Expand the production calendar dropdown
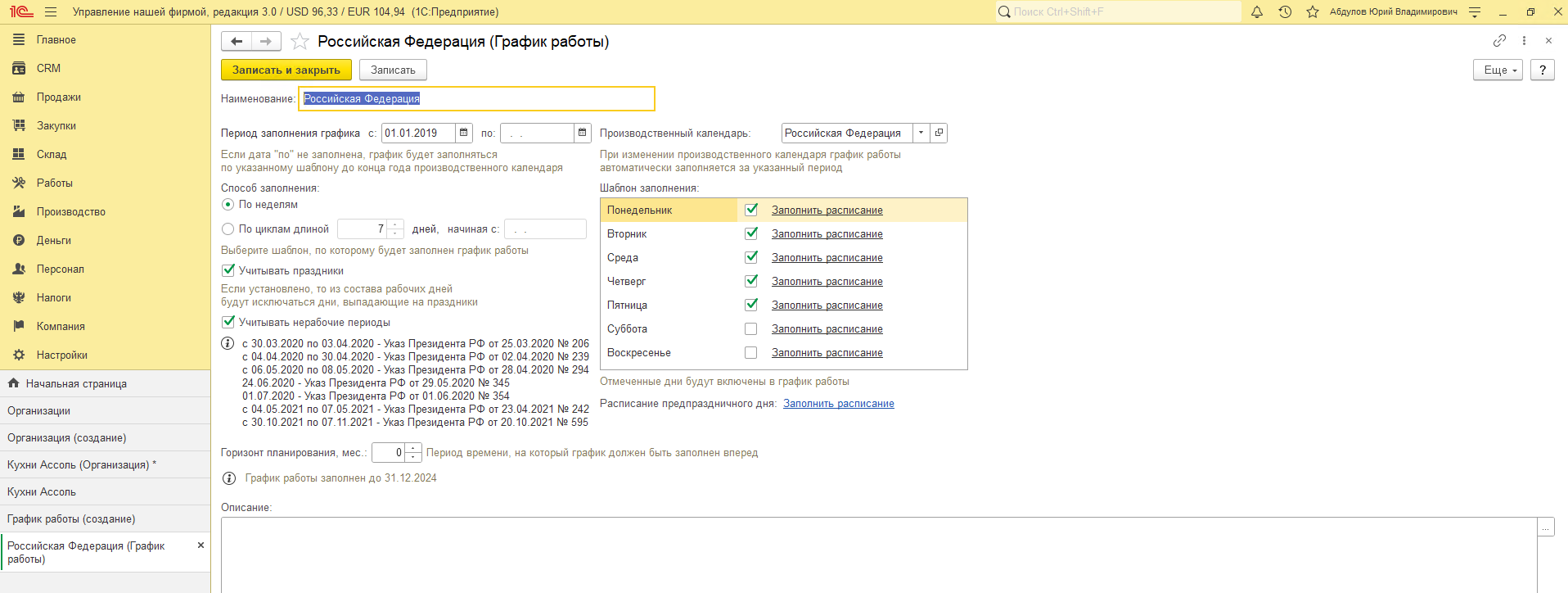Image resolution: width=1568 pixels, height=593 pixels. [921, 133]
